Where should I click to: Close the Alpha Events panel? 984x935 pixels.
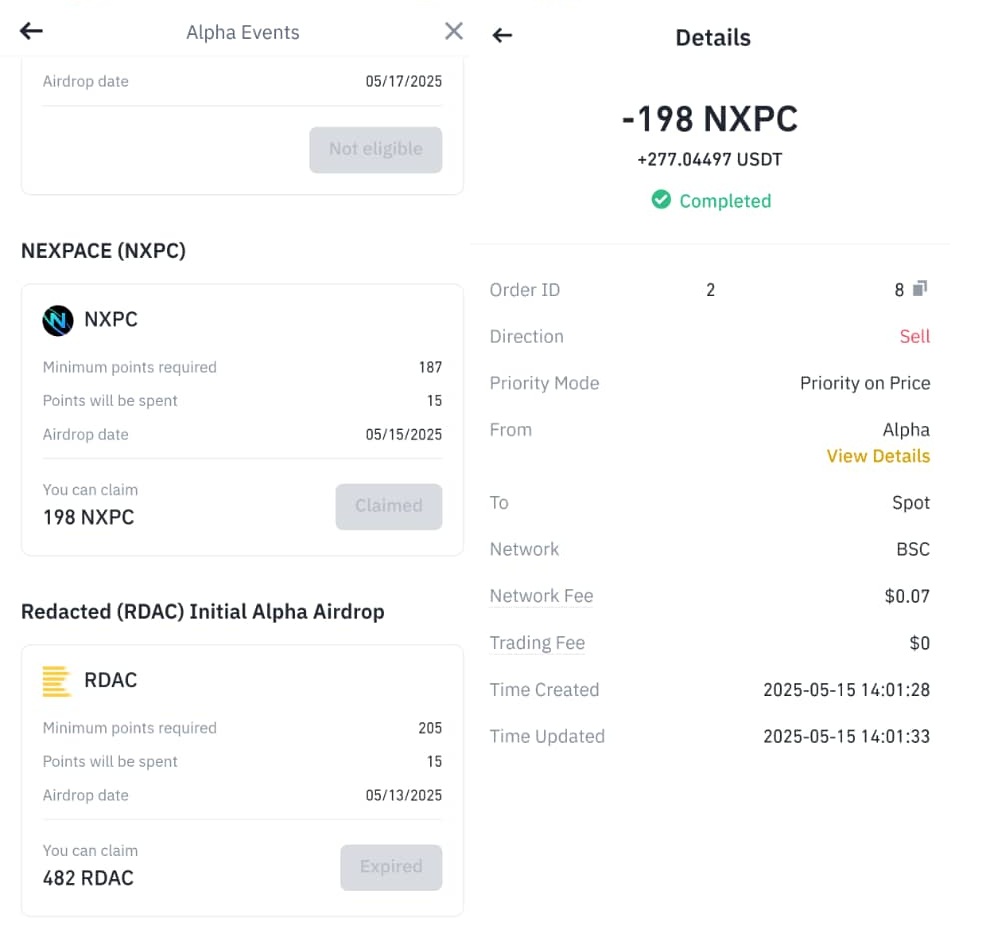(x=454, y=31)
